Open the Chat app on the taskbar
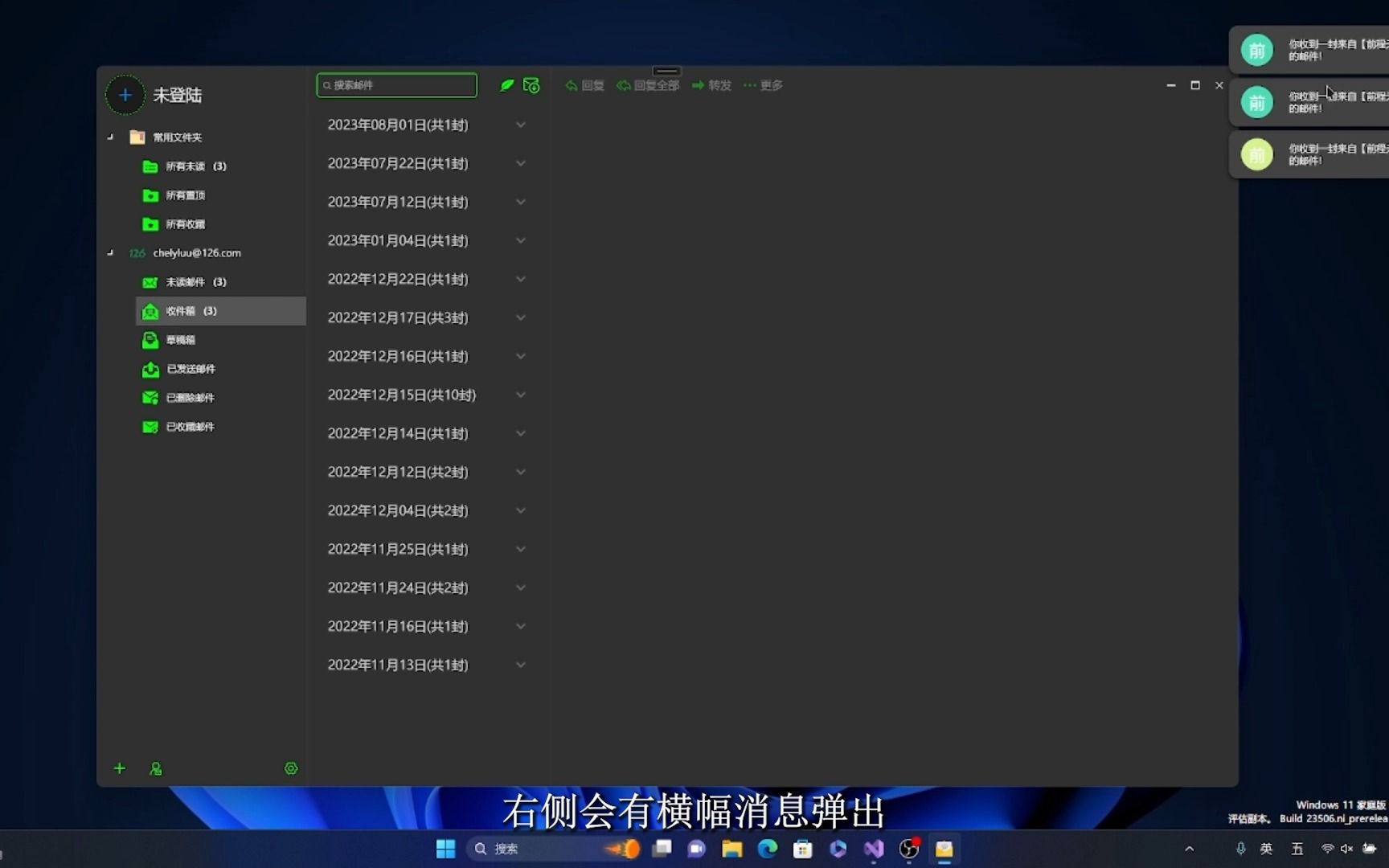 pos(697,849)
